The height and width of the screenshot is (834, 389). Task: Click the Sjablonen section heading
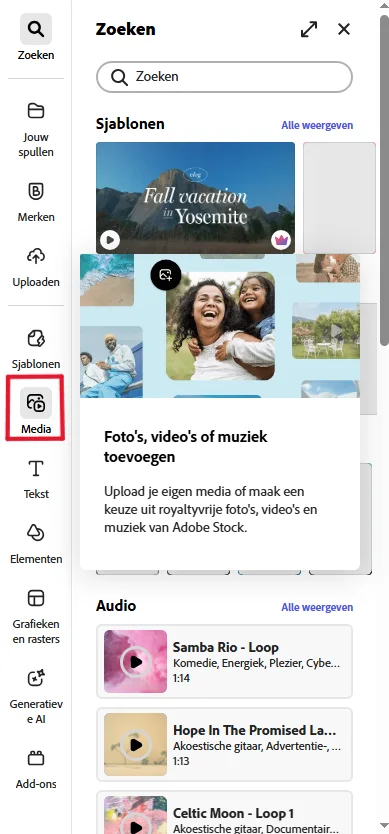[x=130, y=124]
